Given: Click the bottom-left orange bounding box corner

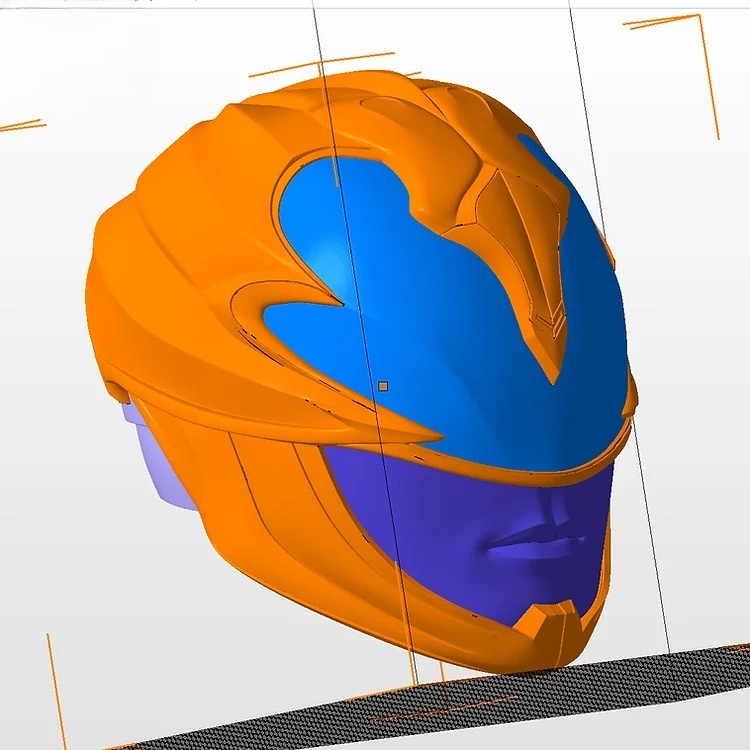Looking at the screenshot, I should (55, 700).
